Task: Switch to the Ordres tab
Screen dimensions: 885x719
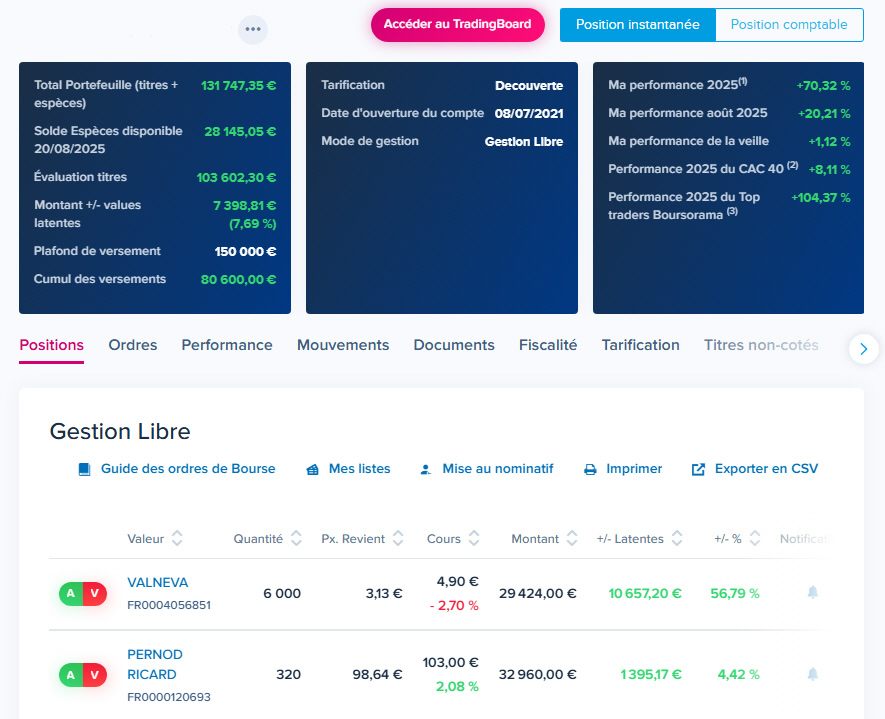Action: point(132,344)
